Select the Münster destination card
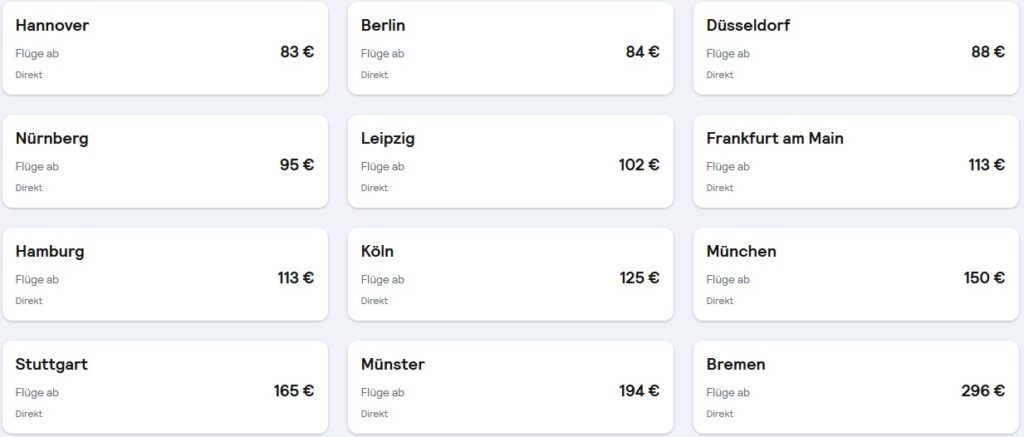Screen dimensions: 1024x437 pyautogui.click(x=510, y=387)
